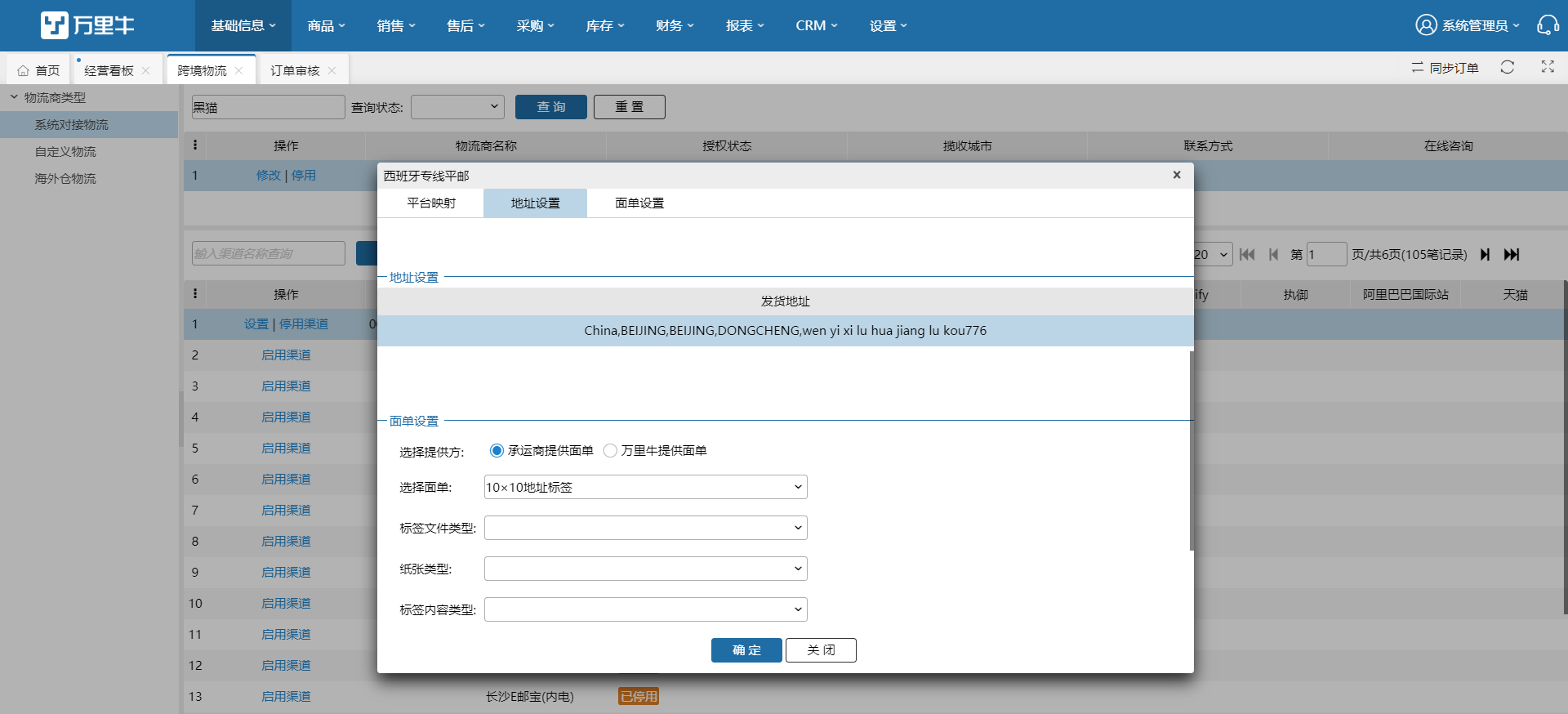1568x714 pixels.
Task: Select the China,BEIJING shipping address row
Action: [785, 330]
